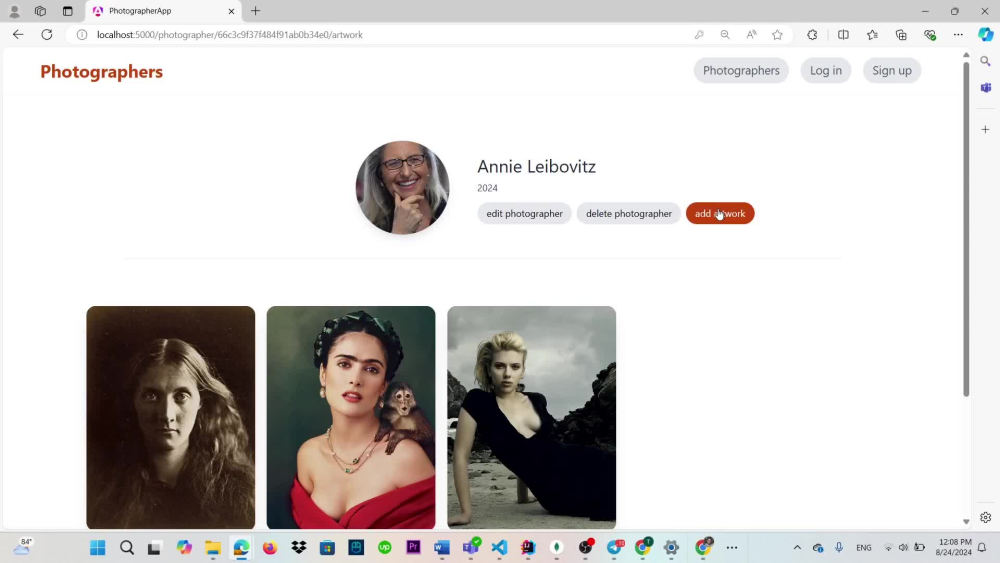Image resolution: width=1000 pixels, height=563 pixels.
Task: Toggle split screen view
Action: pos(843,34)
